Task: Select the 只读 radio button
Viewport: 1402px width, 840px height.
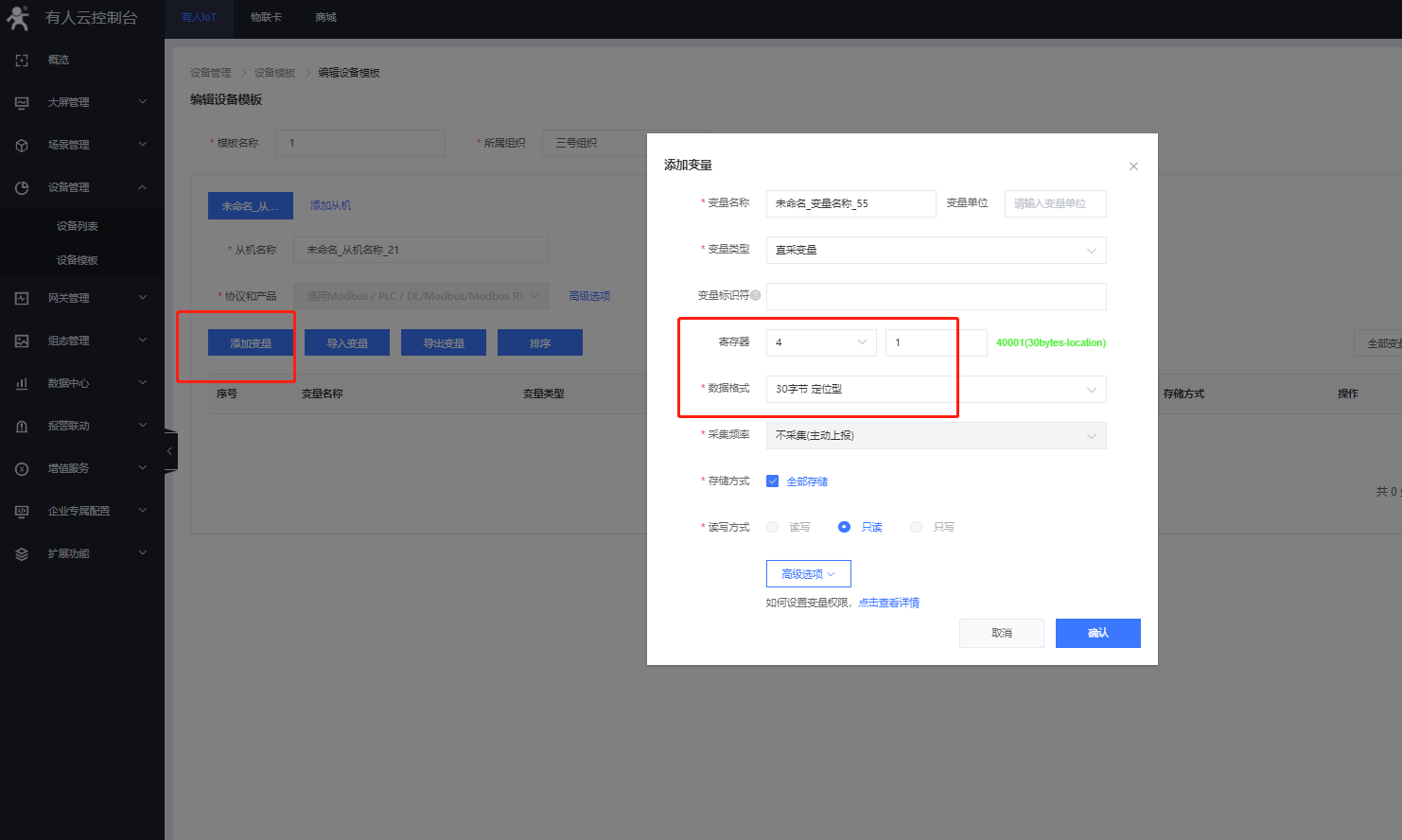Action: click(844, 527)
